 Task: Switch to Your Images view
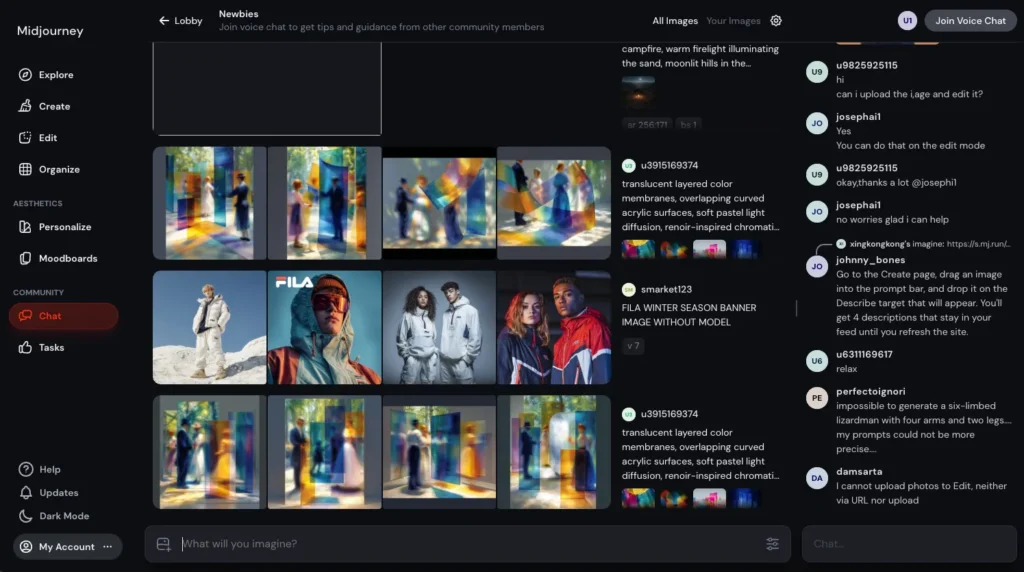click(x=733, y=21)
